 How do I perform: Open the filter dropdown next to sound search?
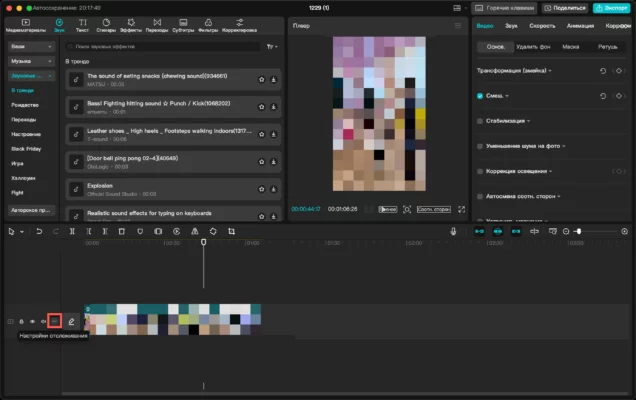pos(272,47)
